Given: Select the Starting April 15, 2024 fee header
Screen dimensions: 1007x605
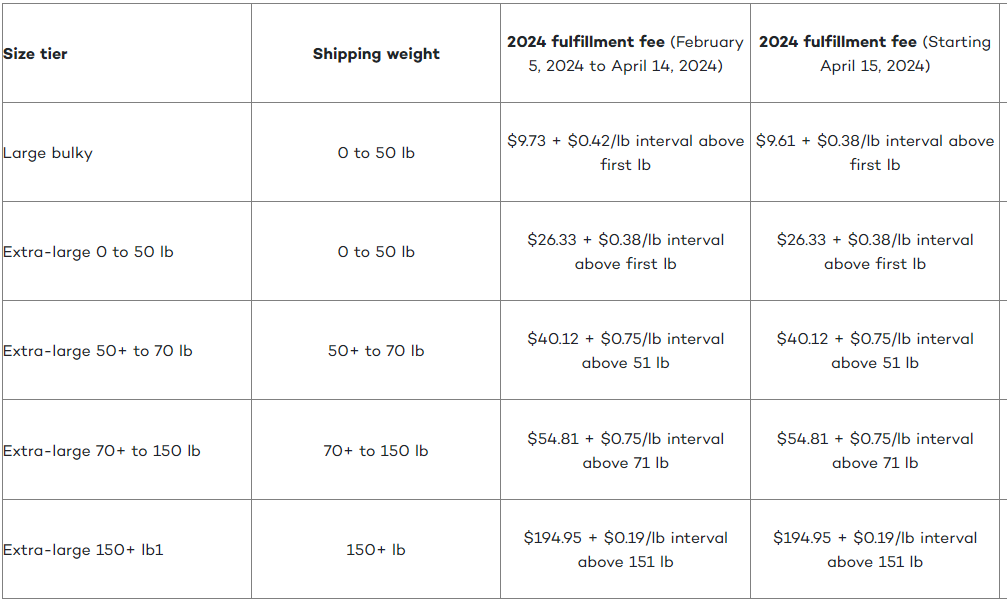Looking at the screenshot, I should click(x=875, y=53).
